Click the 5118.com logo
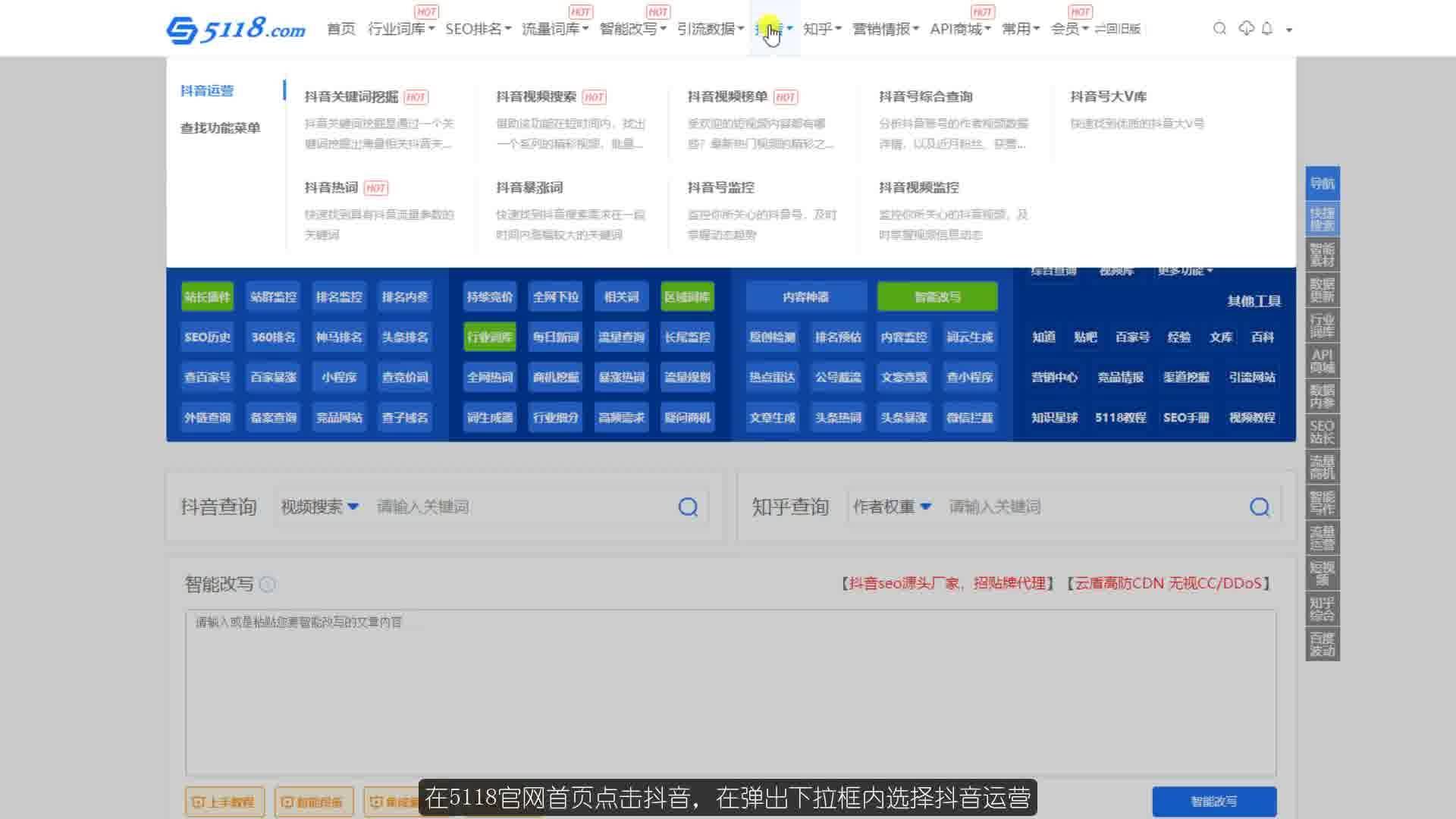 pos(236,29)
